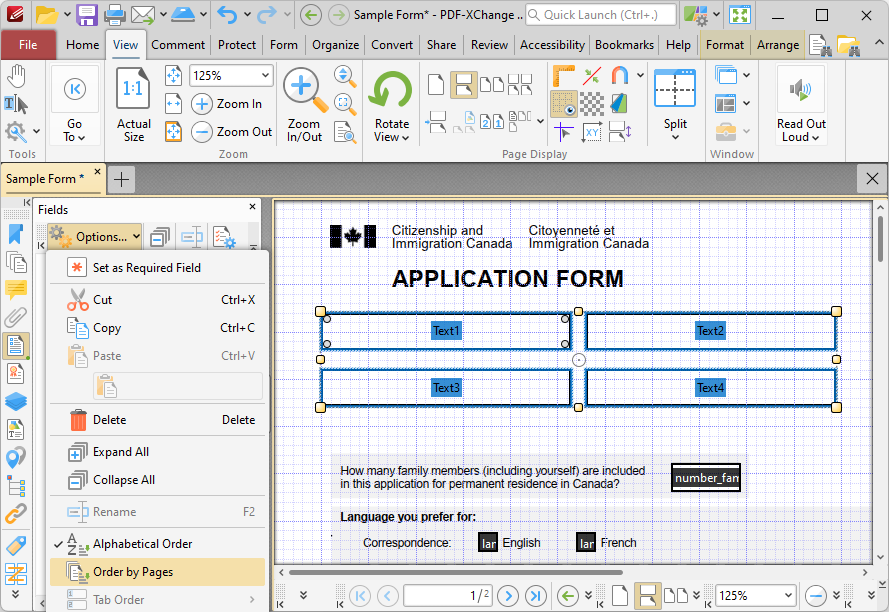Click the Save icon in quick toolbar
The height and width of the screenshot is (612, 889).
click(87, 15)
